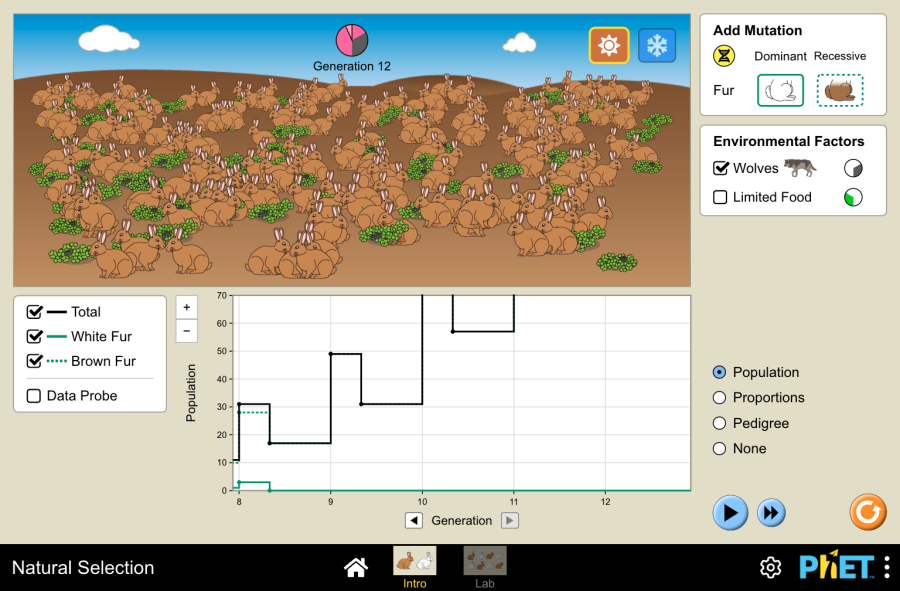Switch environment to equator sun mode
Image resolution: width=900 pixels, height=591 pixels.
pos(609,45)
